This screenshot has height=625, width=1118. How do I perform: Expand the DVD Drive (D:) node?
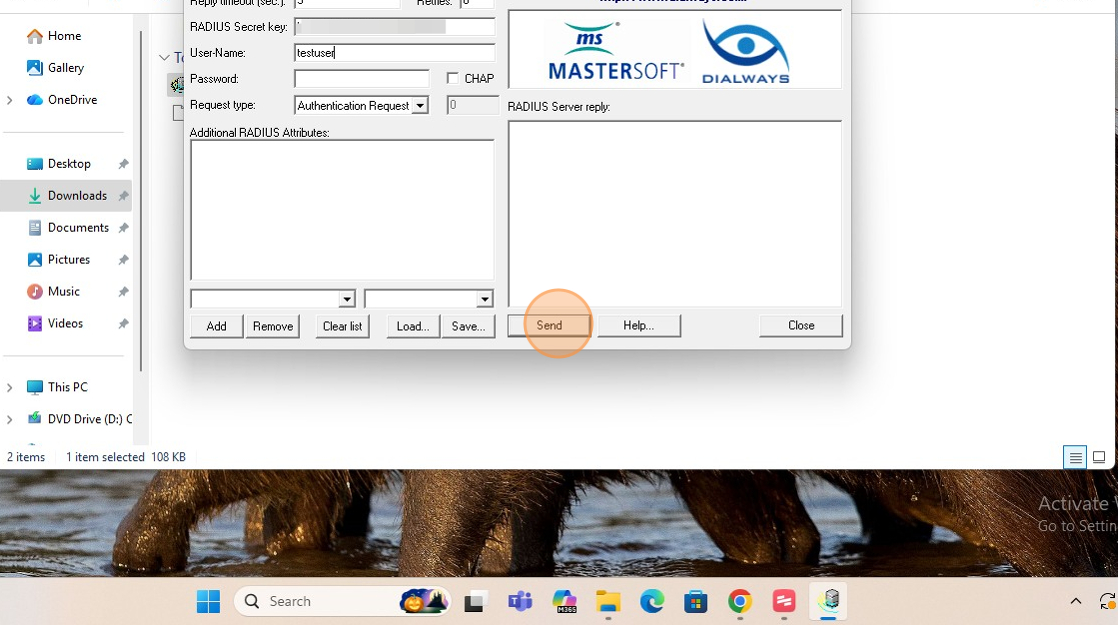click(x=10, y=420)
